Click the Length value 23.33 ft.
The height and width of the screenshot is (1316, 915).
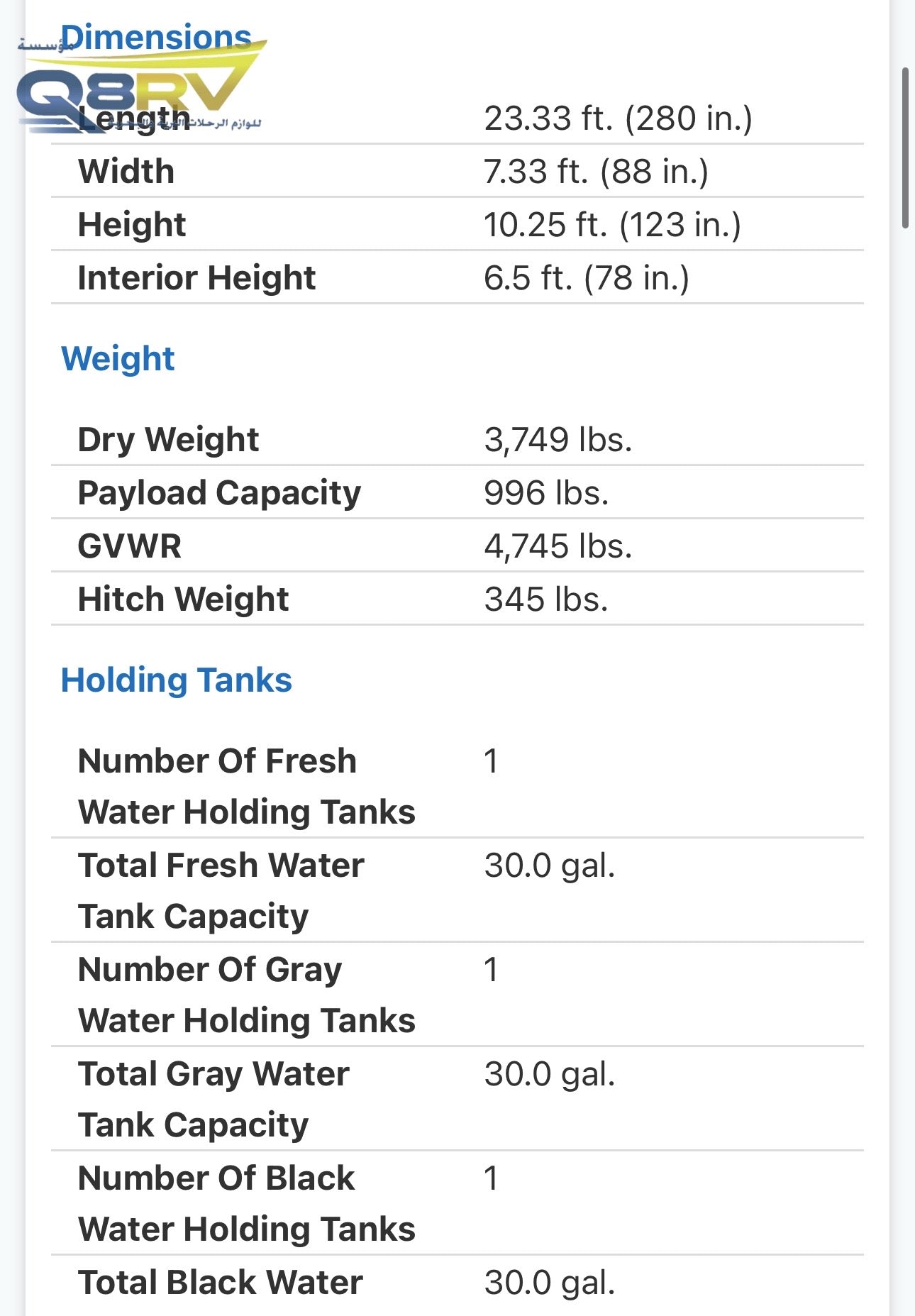[617, 118]
